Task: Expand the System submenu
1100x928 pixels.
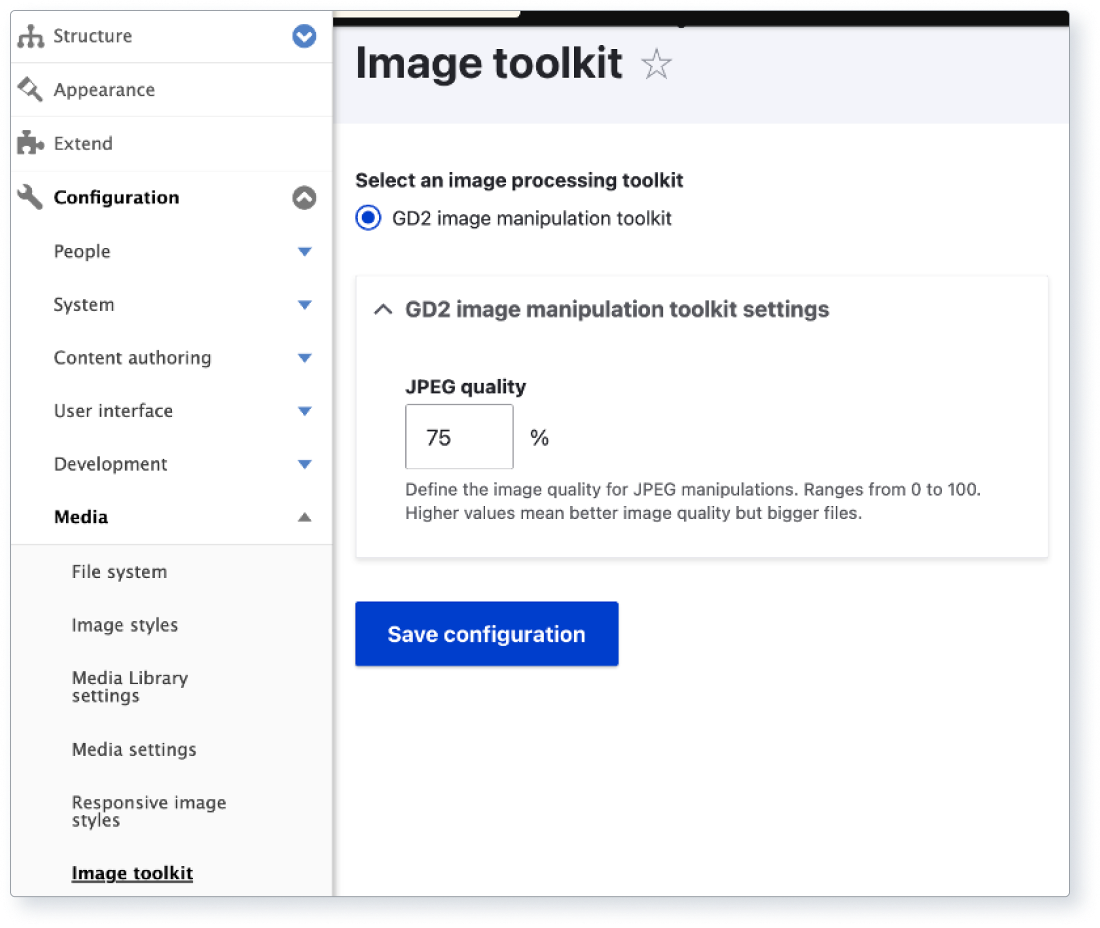Action: pyautogui.click(x=304, y=304)
